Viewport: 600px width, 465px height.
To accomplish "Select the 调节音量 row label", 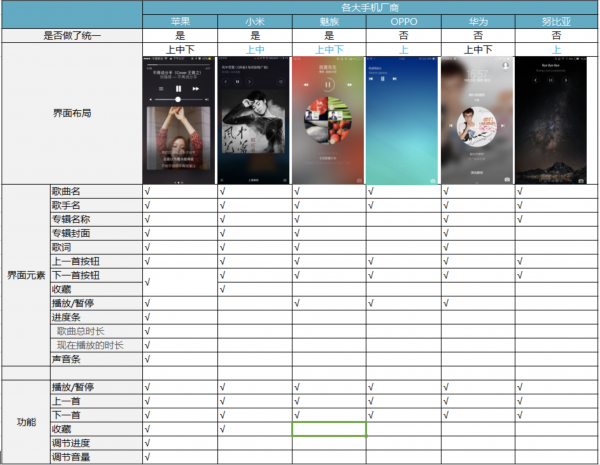I will tap(96, 457).
